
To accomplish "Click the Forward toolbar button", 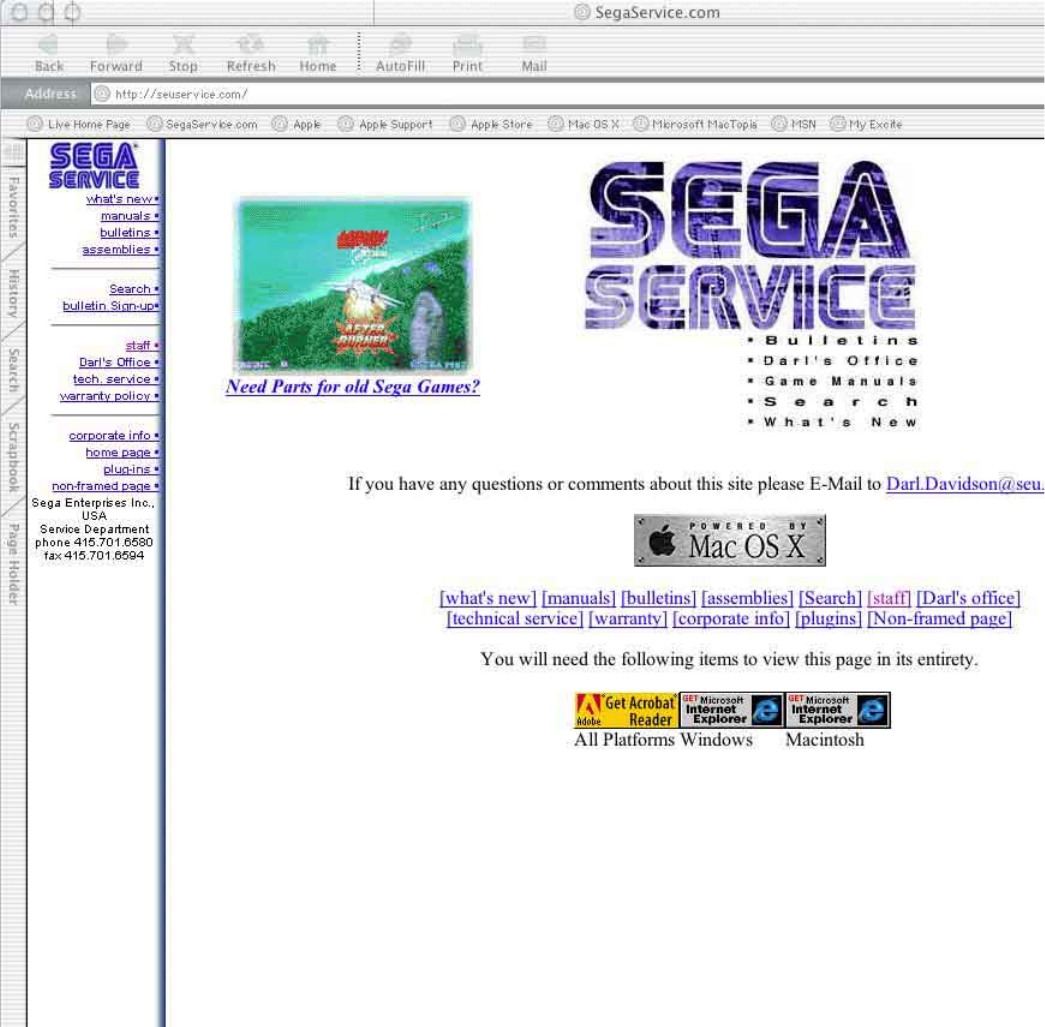I will [116, 53].
